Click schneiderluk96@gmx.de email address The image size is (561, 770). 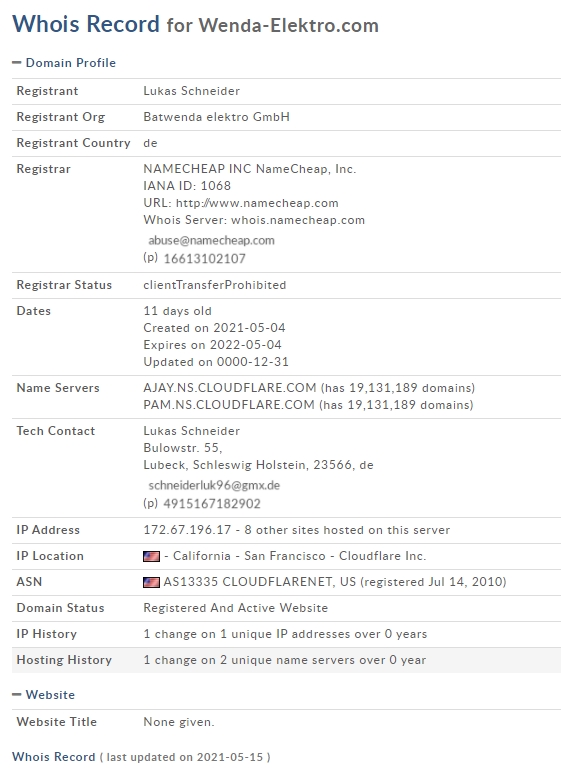pyautogui.click(x=214, y=485)
